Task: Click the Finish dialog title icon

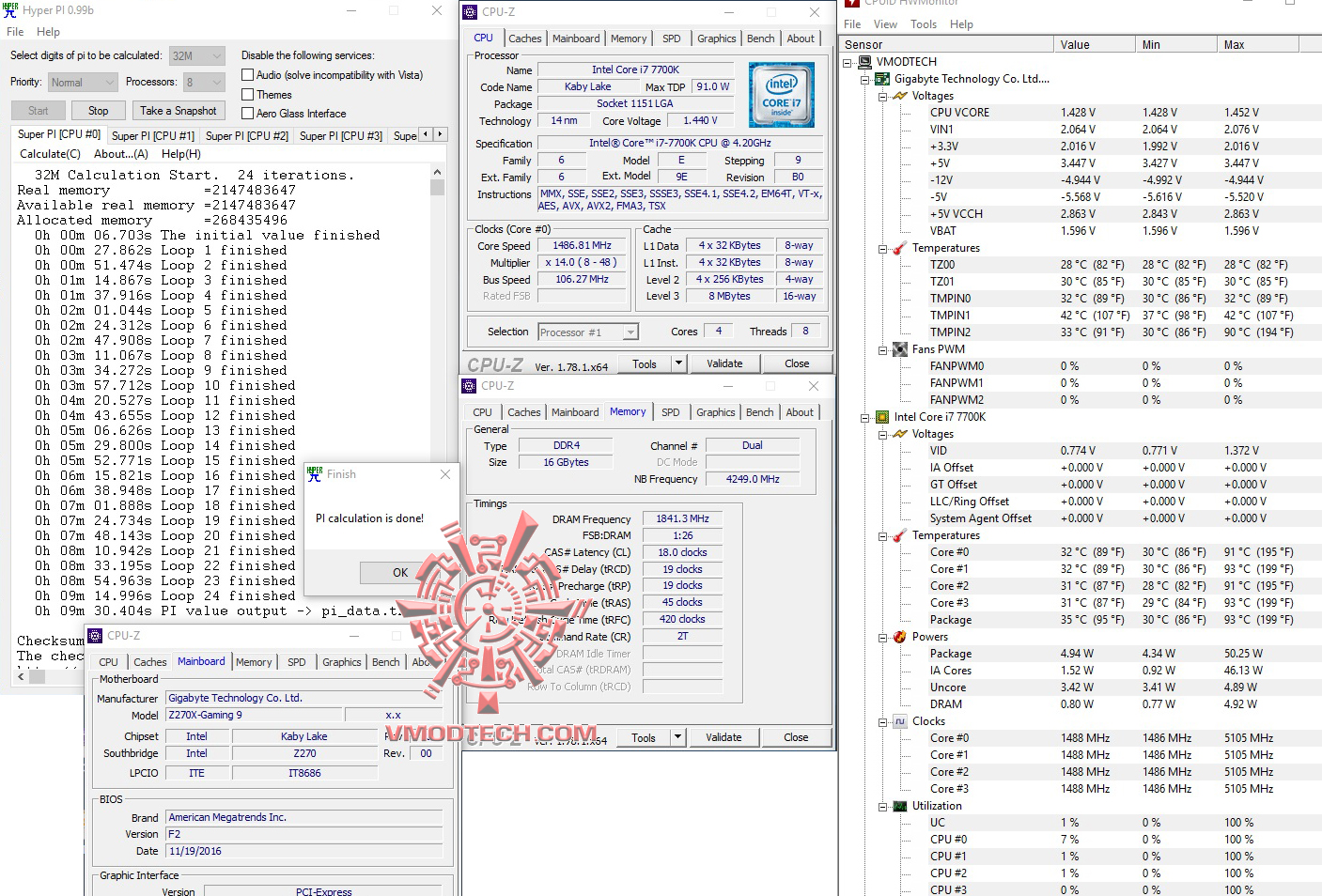Action: click(x=315, y=474)
